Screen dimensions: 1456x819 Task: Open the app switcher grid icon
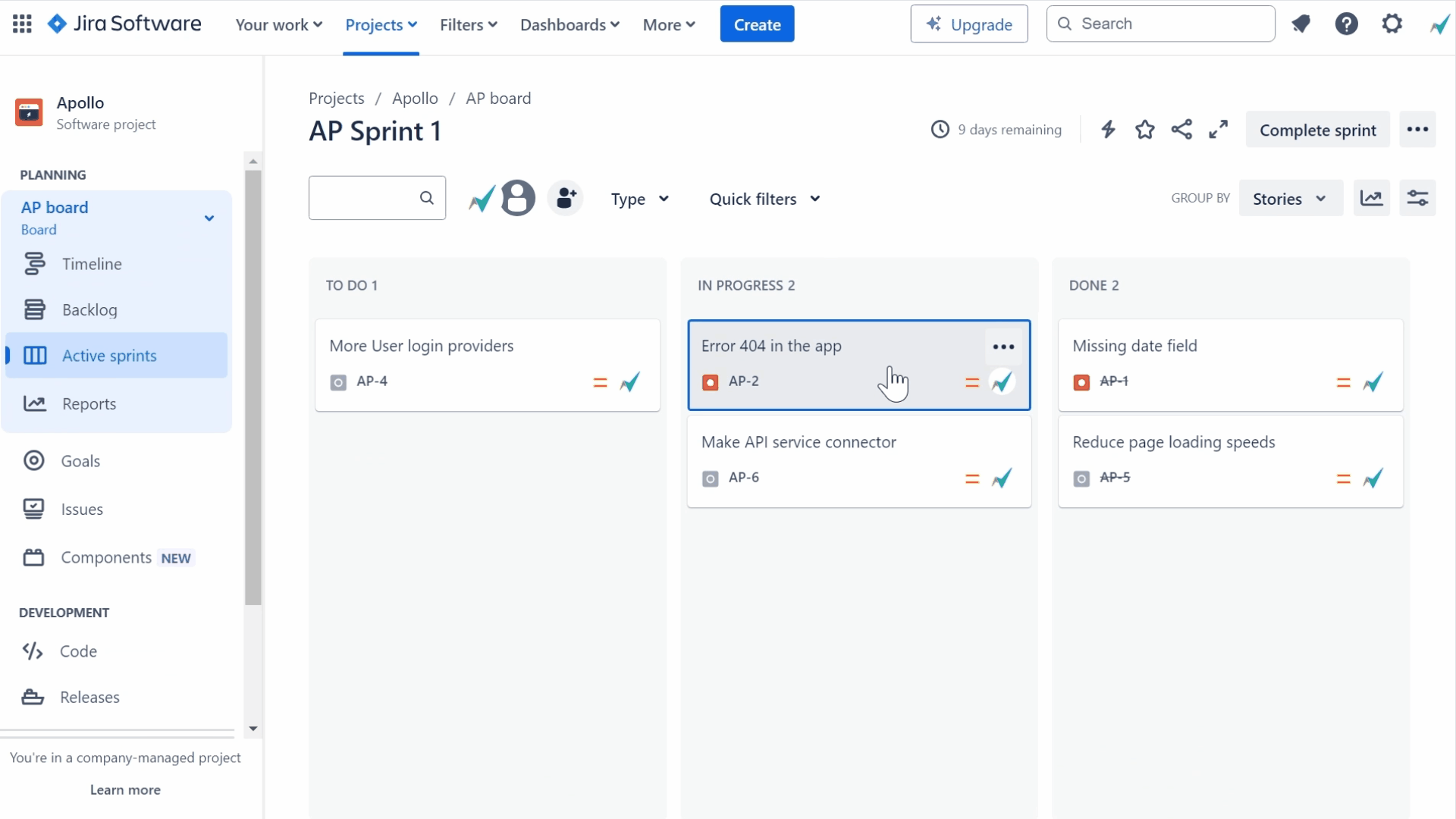22,24
